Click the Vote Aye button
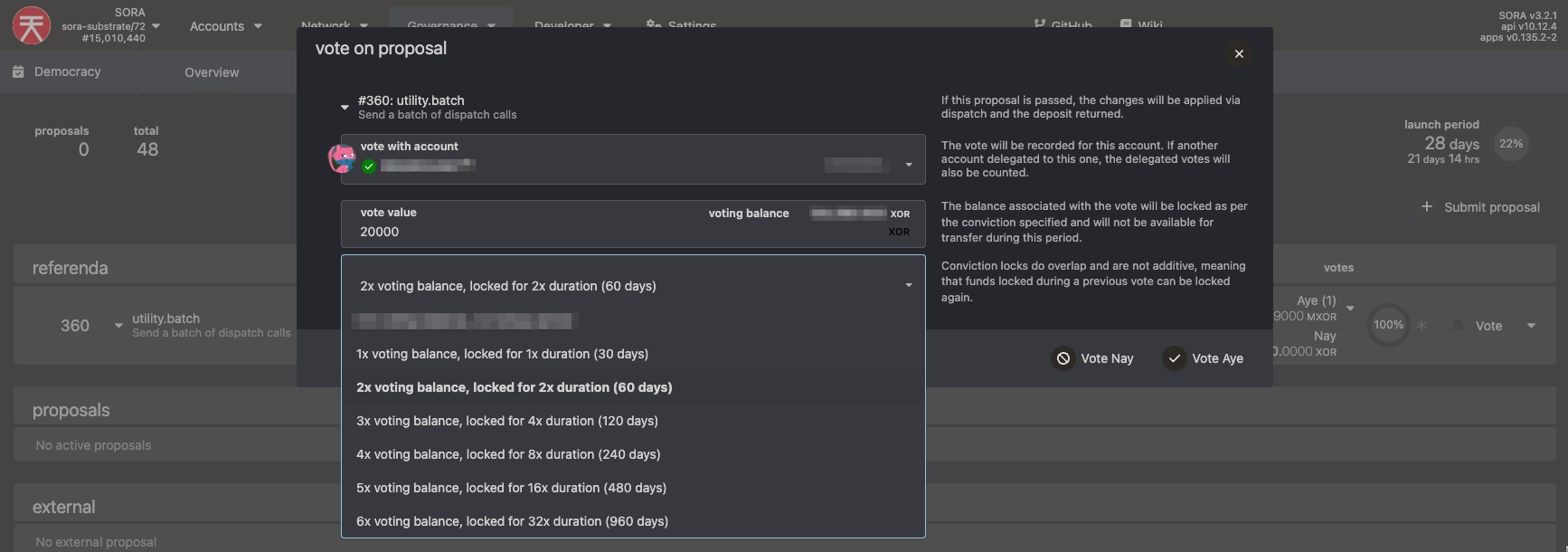 (x=1204, y=358)
